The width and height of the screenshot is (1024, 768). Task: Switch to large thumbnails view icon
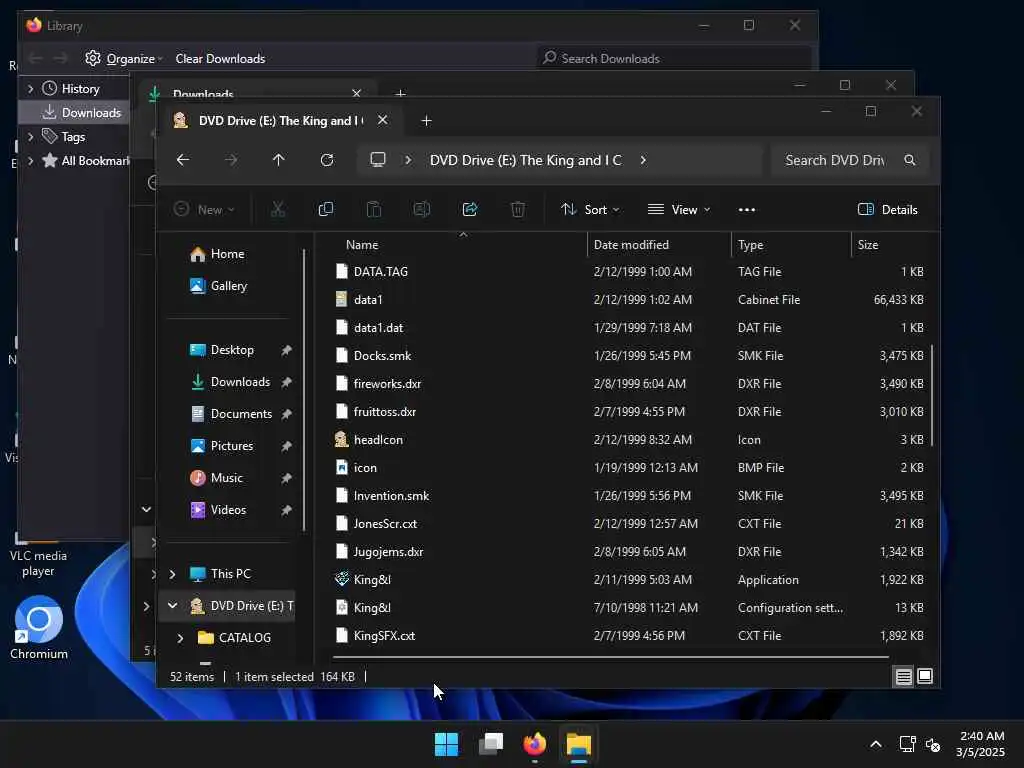coord(925,677)
